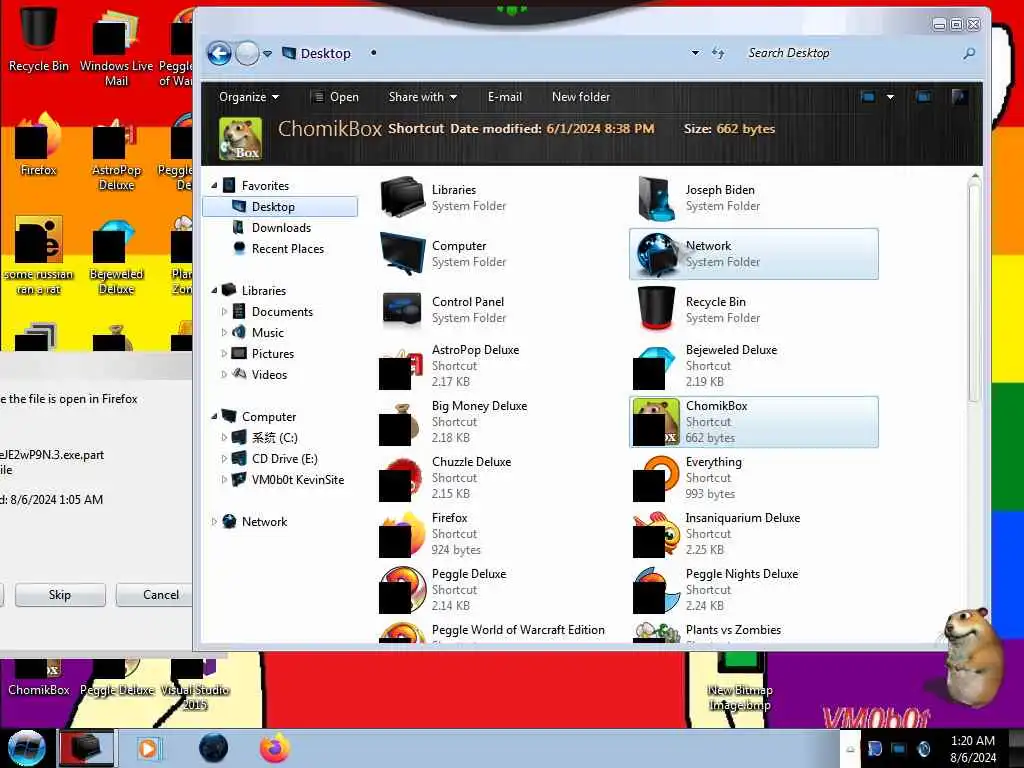
Task: Select the Insaniquarium Deluxe shortcut
Action: point(754,534)
